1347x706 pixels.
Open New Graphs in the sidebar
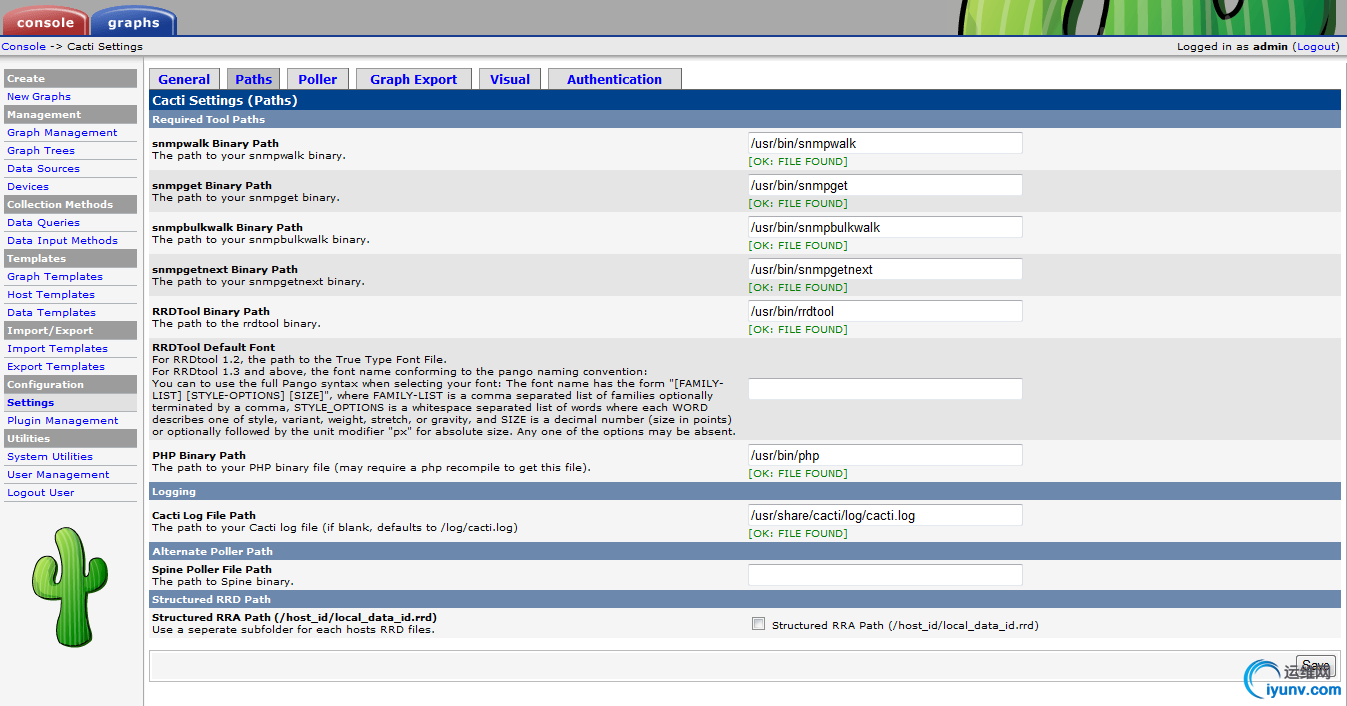click(x=39, y=97)
